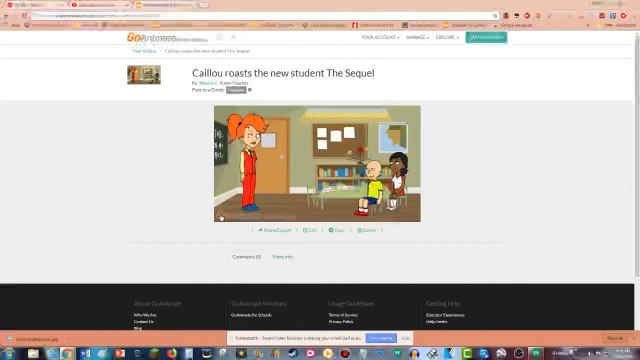Screen dimensions: 640x360
Task: Switch to the More Info tab
Action: pyautogui.click(x=282, y=257)
